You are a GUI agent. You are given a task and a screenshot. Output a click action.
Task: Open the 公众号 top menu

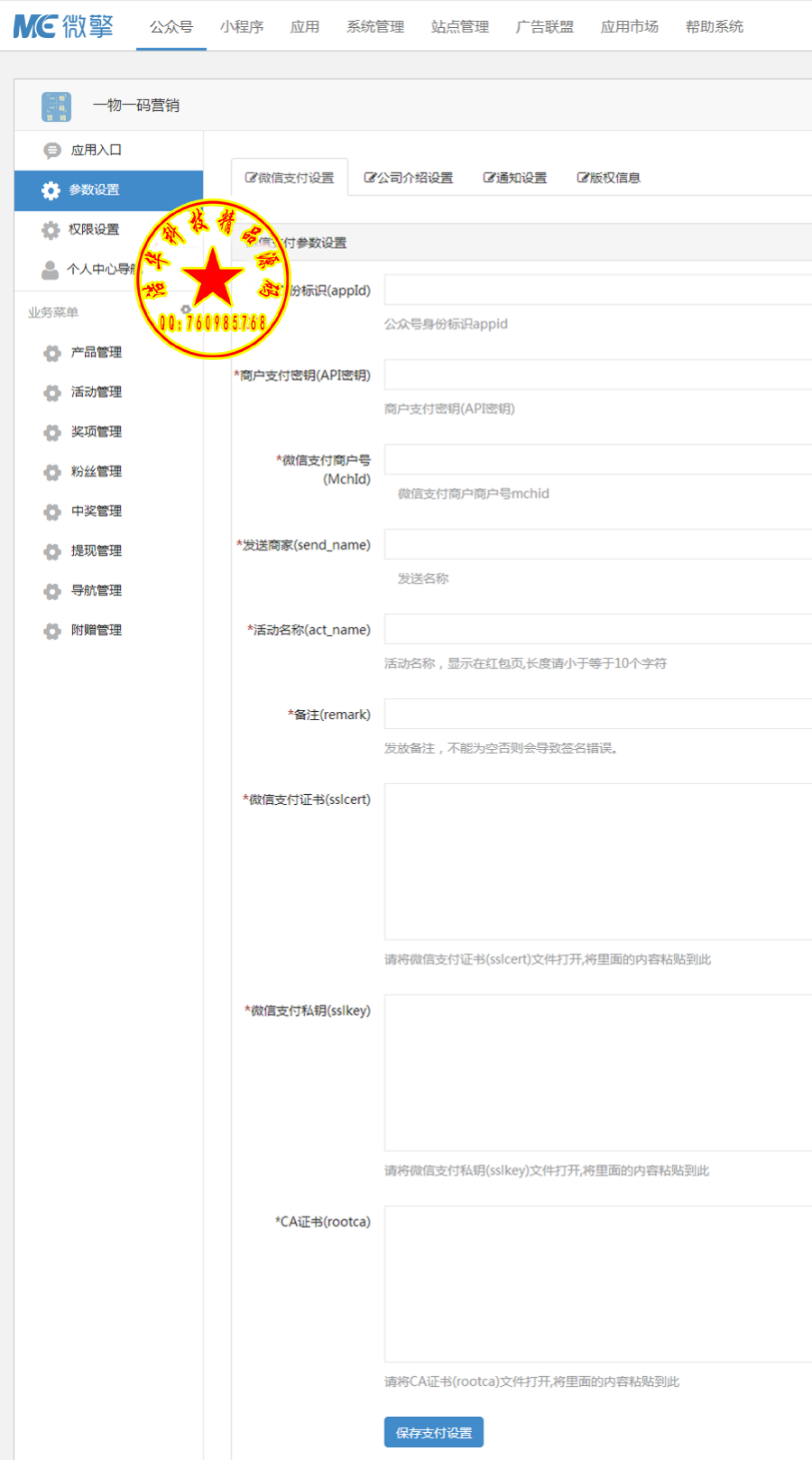coord(171,27)
